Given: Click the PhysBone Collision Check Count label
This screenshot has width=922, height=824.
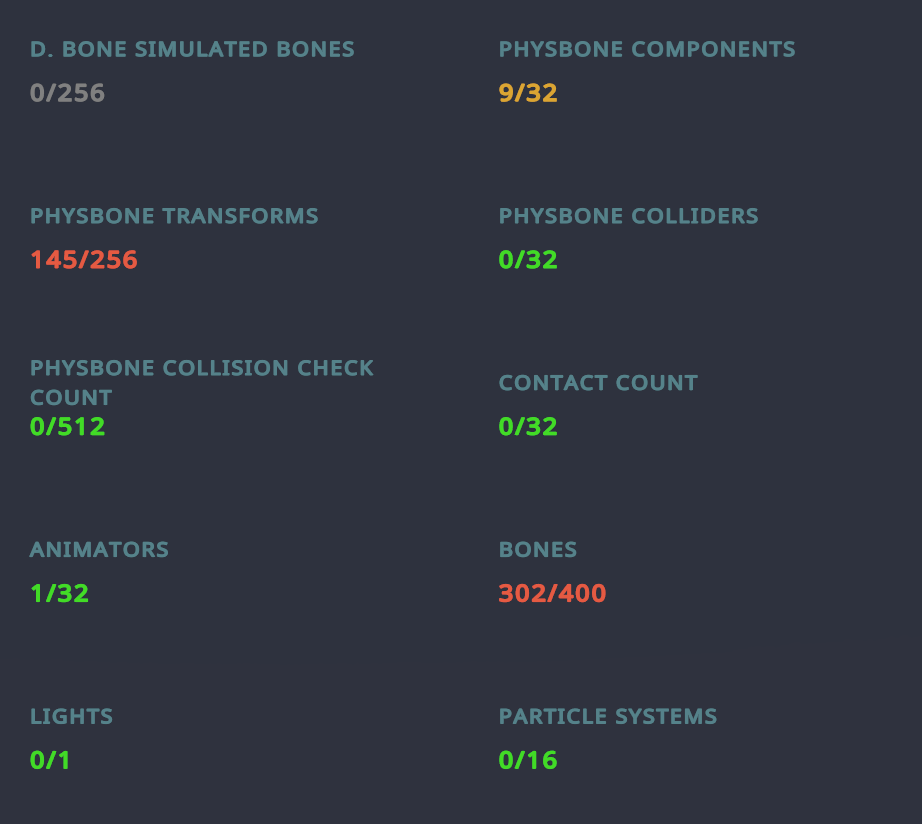Looking at the screenshot, I should pos(202,383).
